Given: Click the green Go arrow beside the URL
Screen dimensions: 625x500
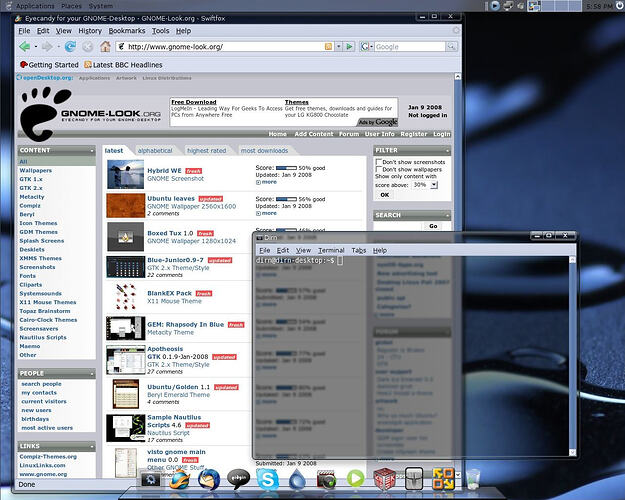Looking at the screenshot, I should pos(350,47).
